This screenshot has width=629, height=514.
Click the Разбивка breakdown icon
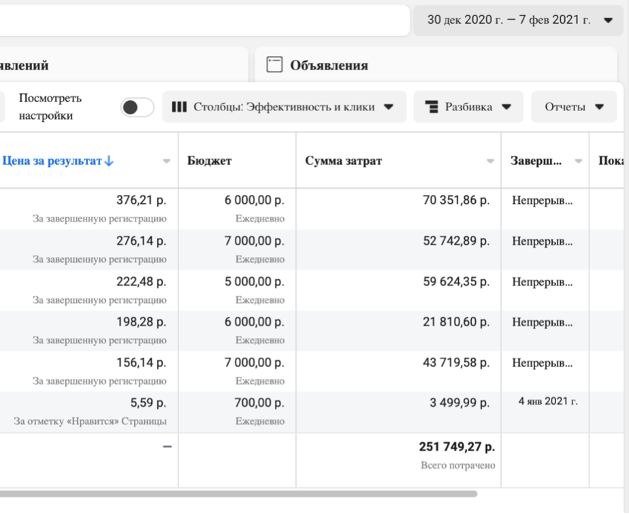coord(431,107)
